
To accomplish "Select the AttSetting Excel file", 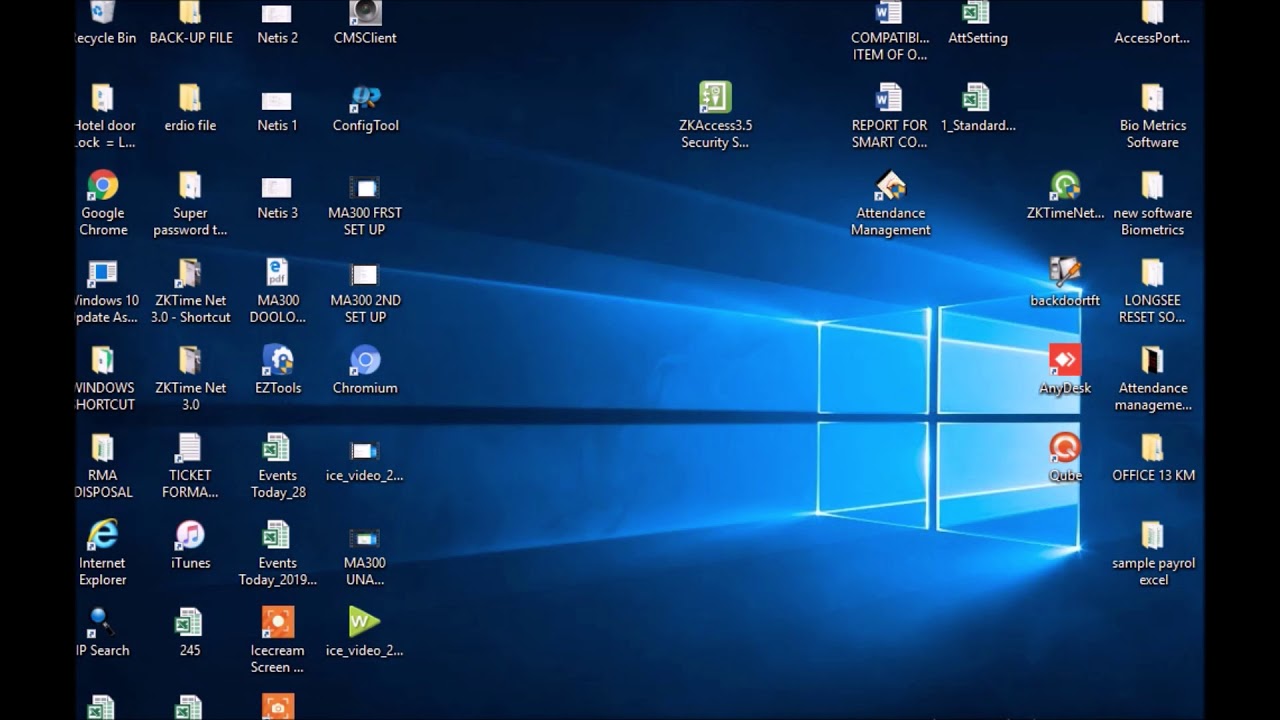I will (x=977, y=24).
